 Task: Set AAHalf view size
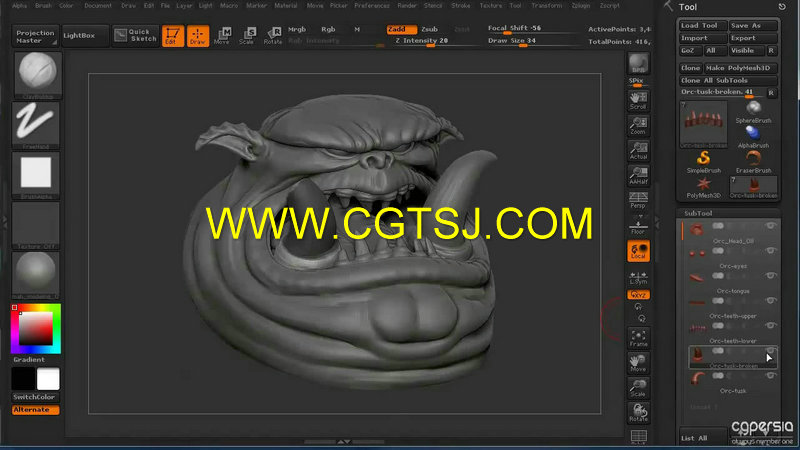(638, 176)
